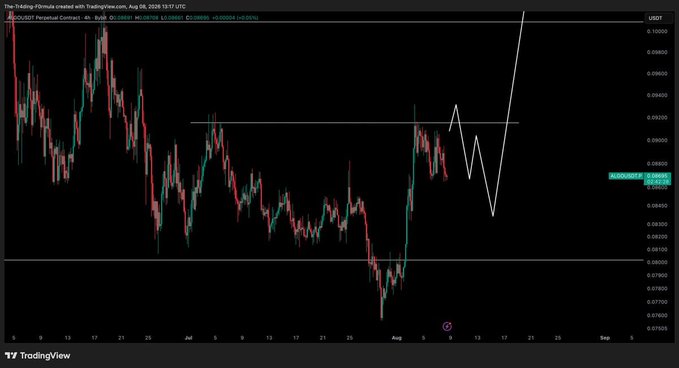Click the purple lightning event icon

pos(447,326)
